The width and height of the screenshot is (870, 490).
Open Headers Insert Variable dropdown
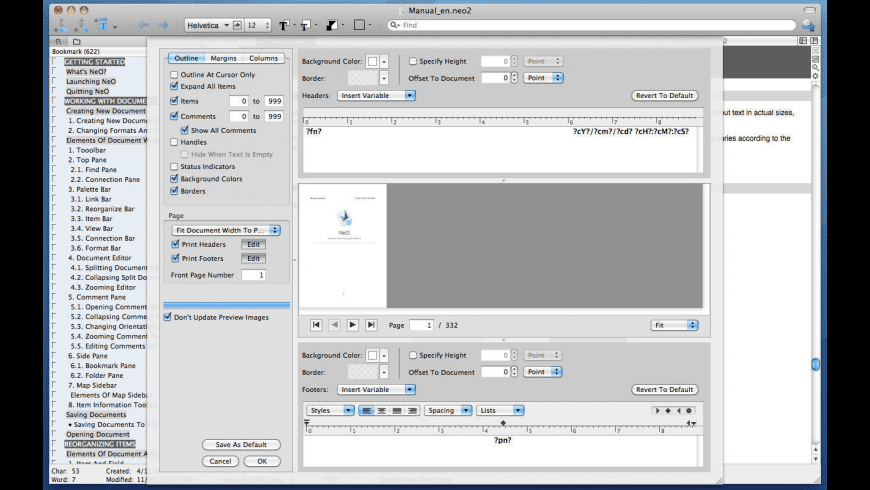tap(376, 96)
